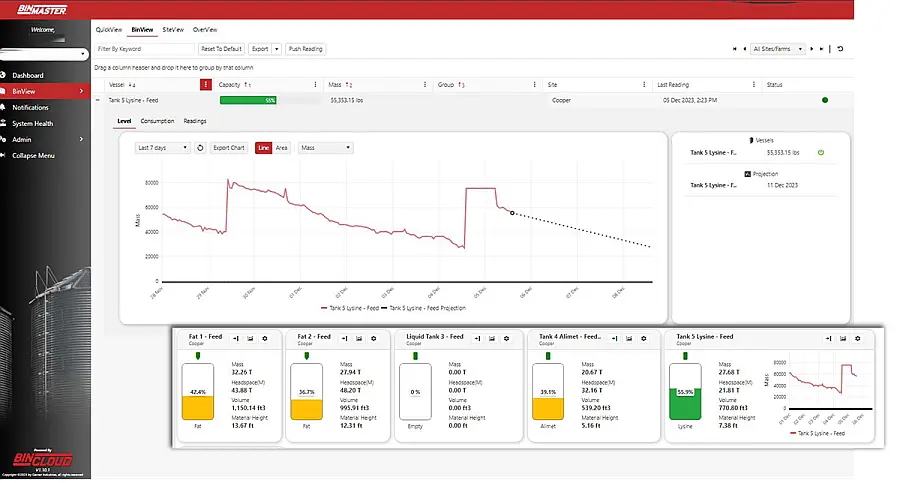Go to last site using skip-forward arrow
The height and width of the screenshot is (483, 900).
click(x=823, y=48)
